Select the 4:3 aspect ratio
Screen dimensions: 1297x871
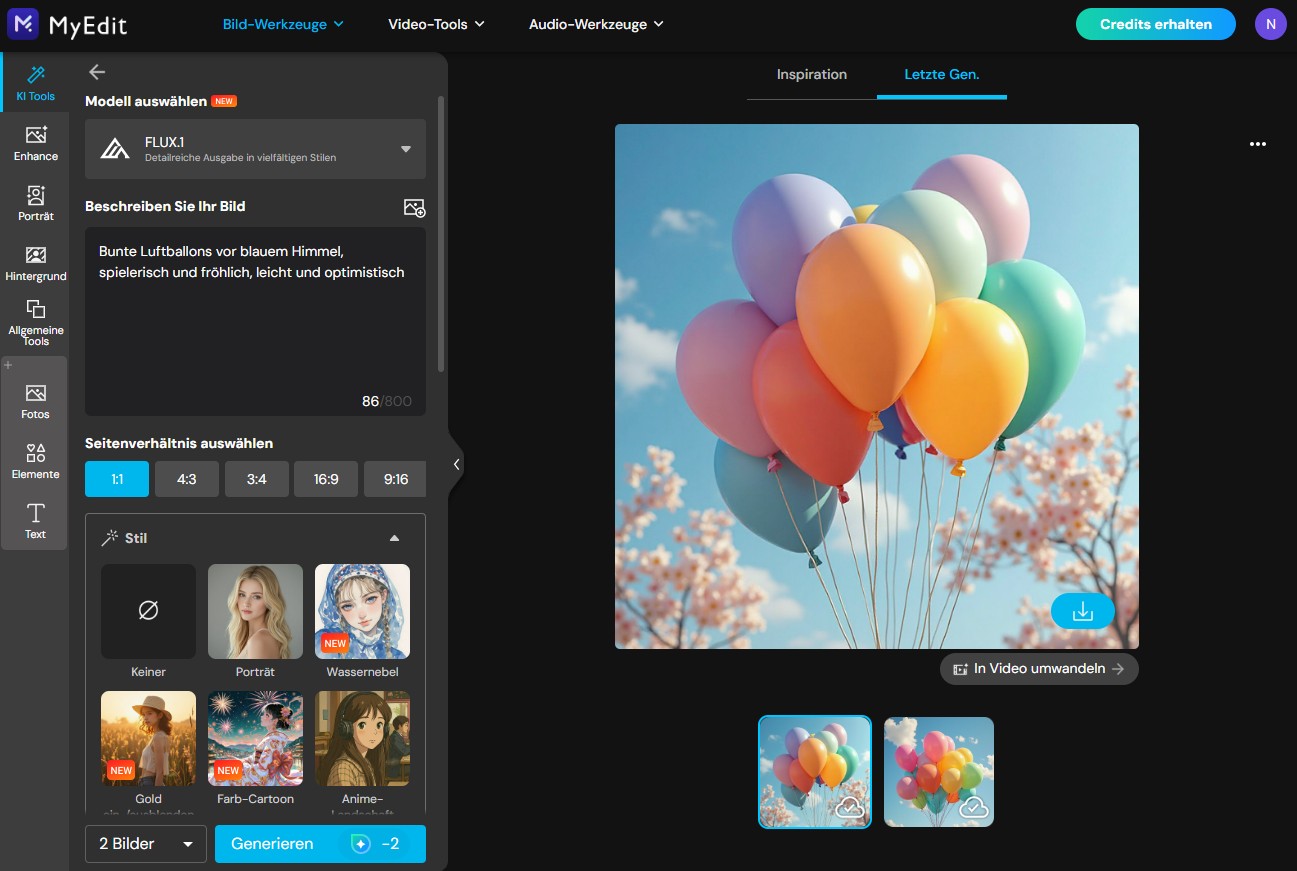(187, 479)
